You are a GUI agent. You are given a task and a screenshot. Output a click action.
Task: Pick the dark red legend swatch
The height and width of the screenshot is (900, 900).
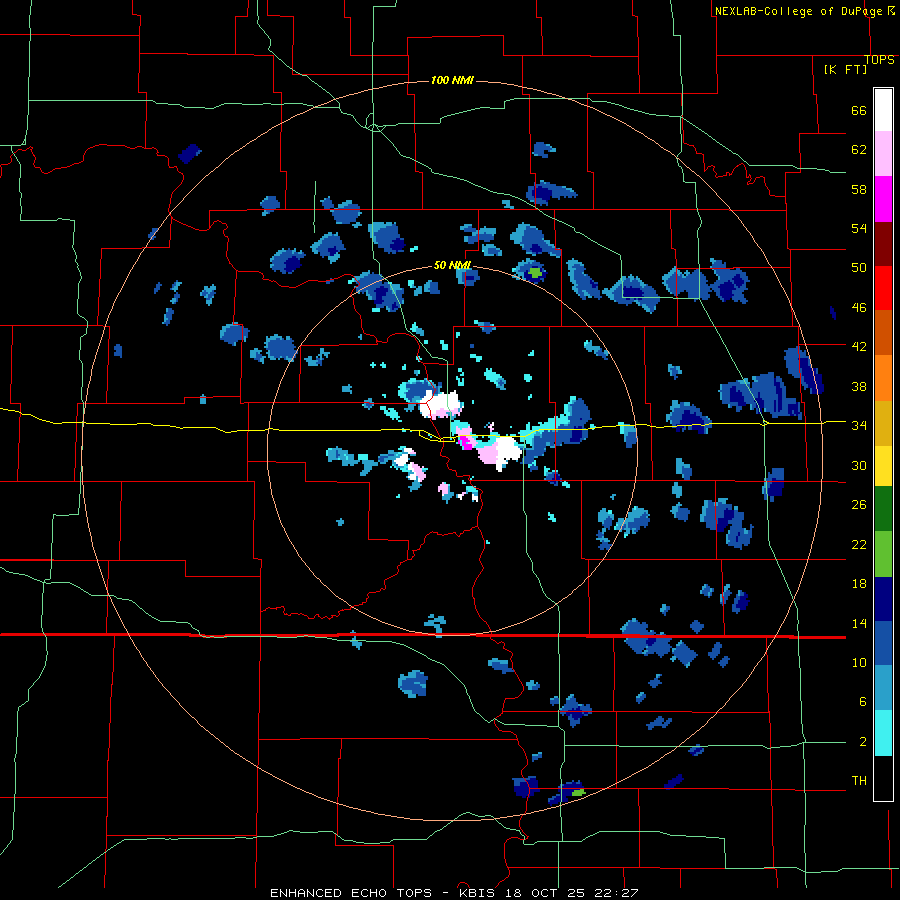click(883, 244)
